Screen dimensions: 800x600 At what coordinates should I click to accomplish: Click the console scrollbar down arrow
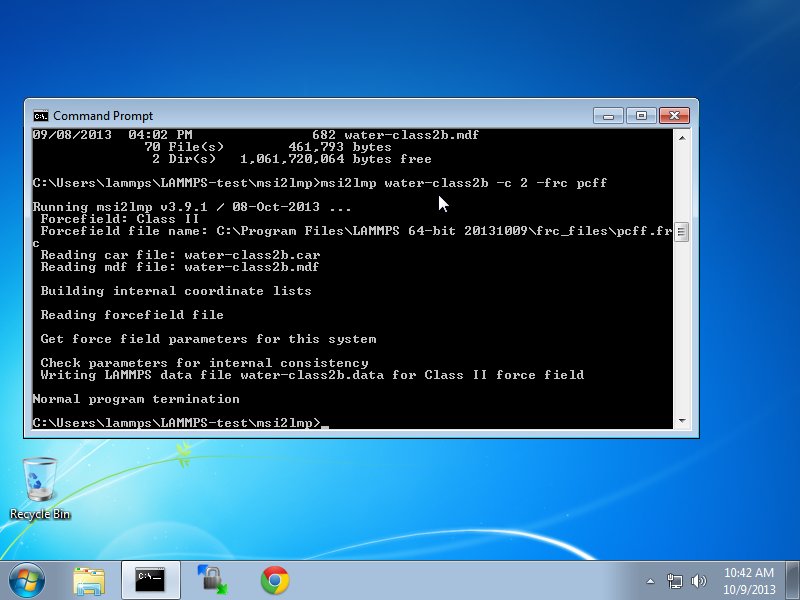682,421
